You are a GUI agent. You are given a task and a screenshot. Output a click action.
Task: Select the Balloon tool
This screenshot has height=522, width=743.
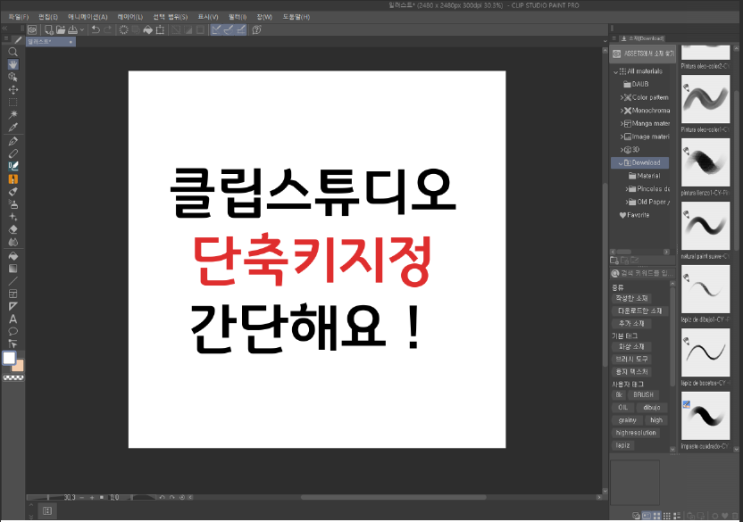13,331
